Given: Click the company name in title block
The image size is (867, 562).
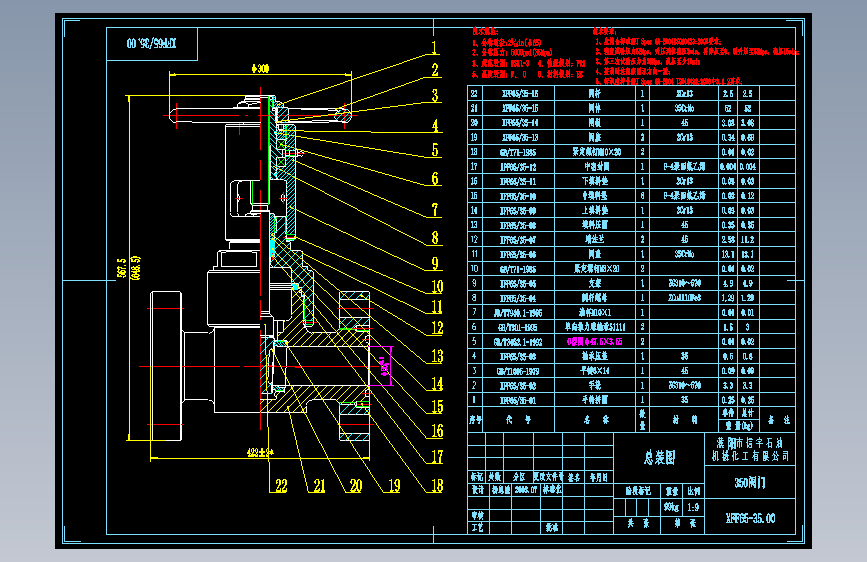Looking at the screenshot, I should 750,449.
